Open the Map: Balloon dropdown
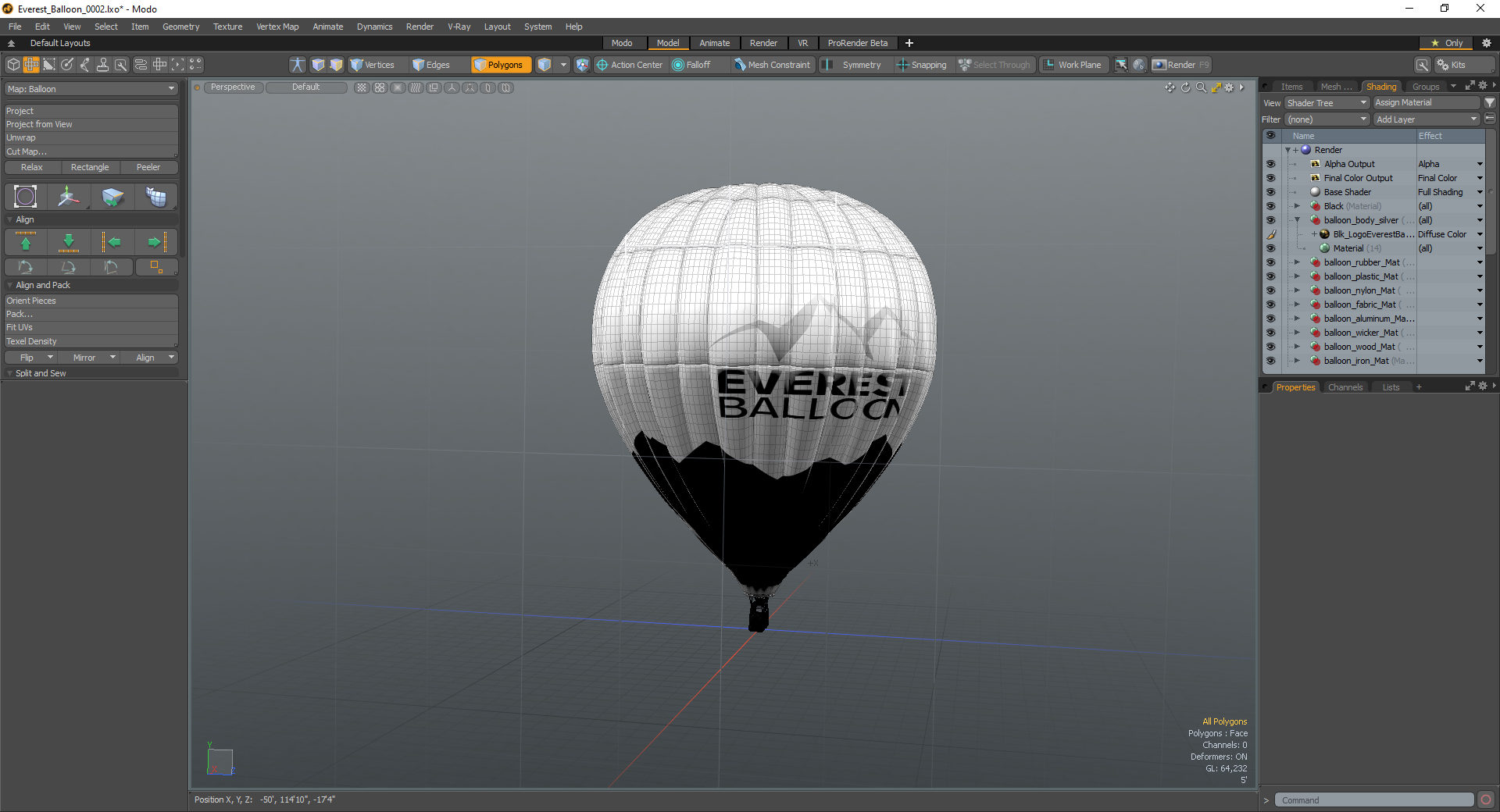The image size is (1500, 812). [91, 89]
